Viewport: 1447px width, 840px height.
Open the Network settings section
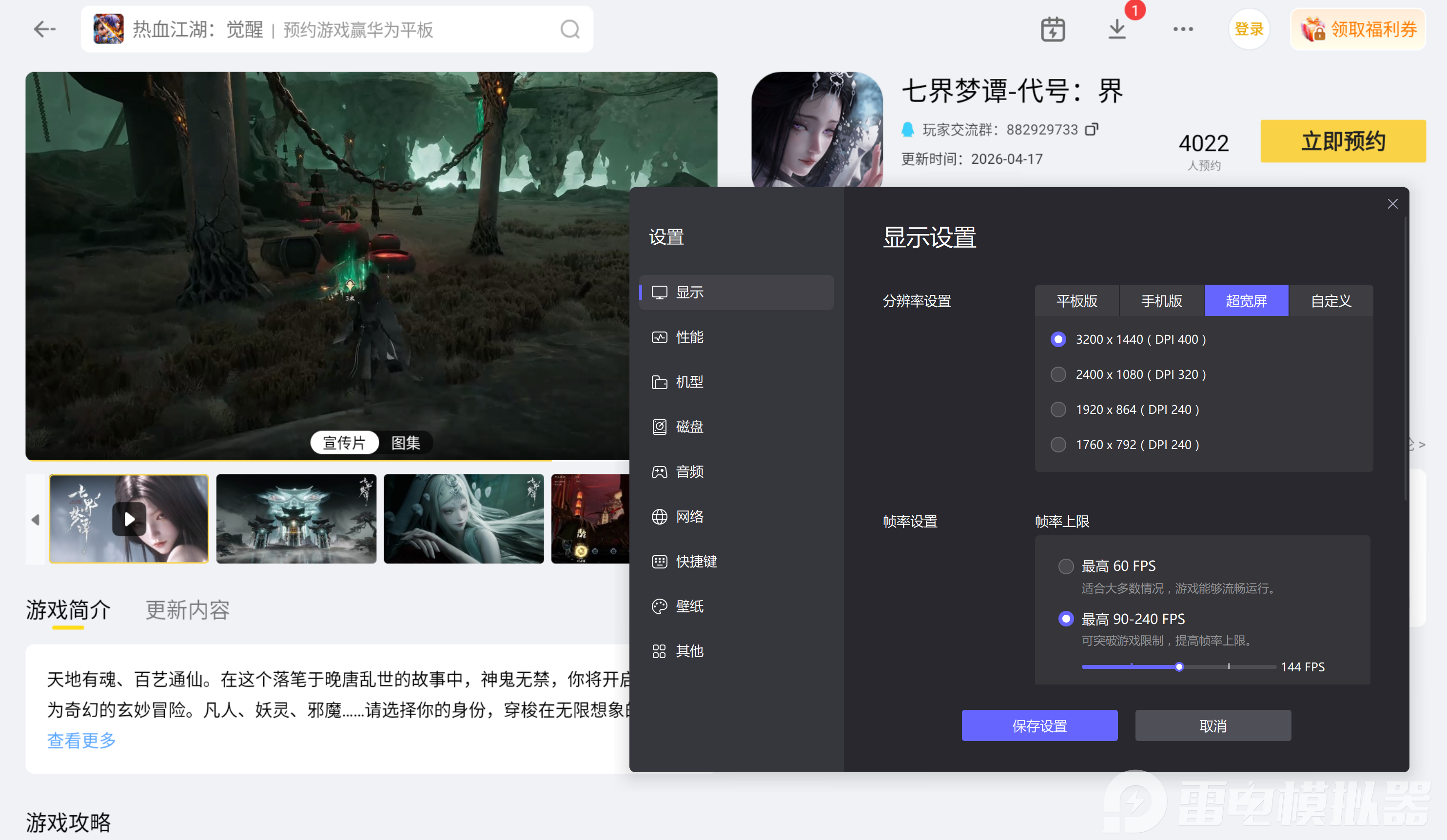689,517
